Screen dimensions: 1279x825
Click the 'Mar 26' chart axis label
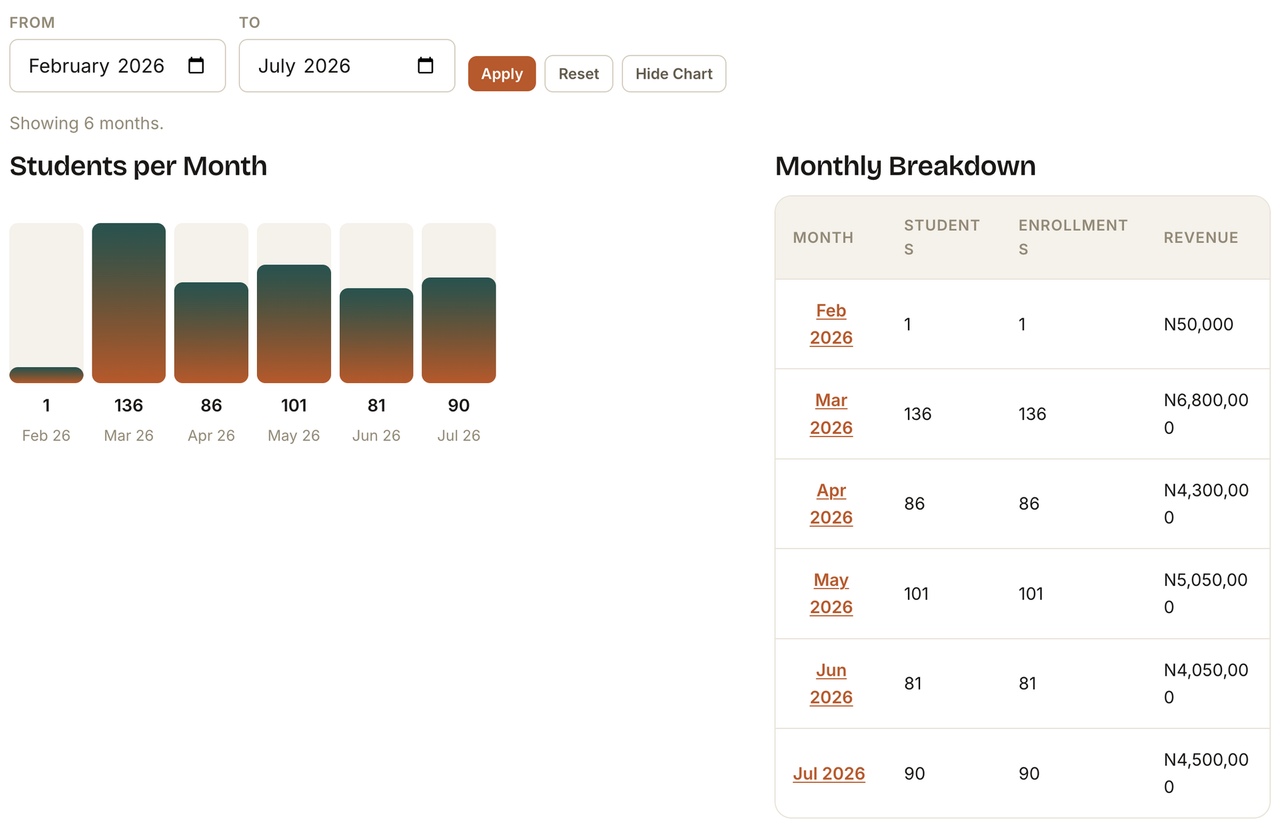click(x=129, y=436)
